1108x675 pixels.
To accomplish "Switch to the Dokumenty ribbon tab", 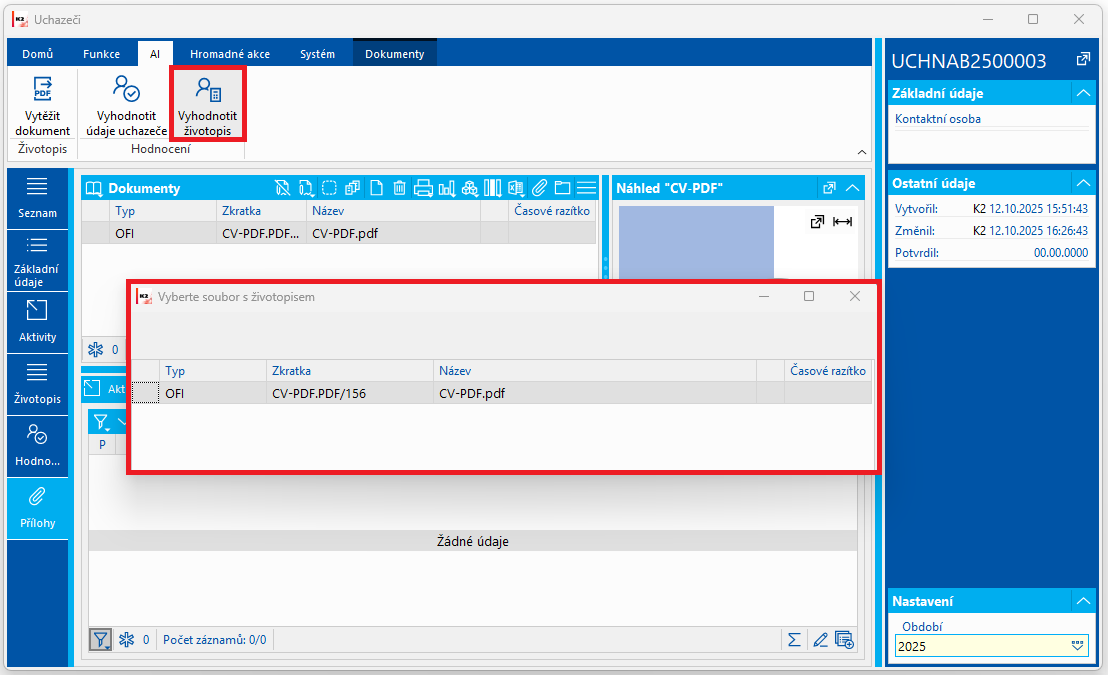I will click(395, 54).
